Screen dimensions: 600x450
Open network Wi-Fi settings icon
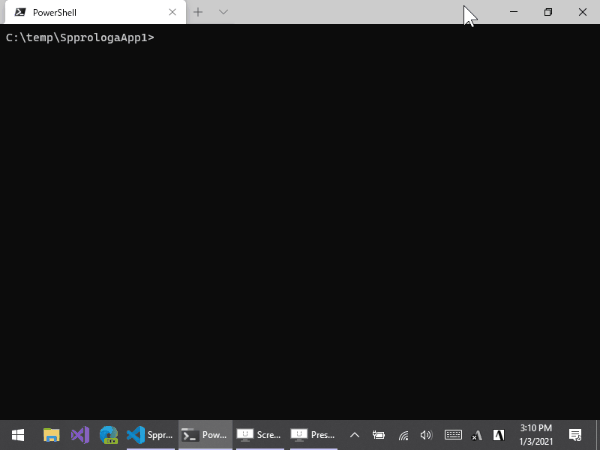(x=403, y=435)
